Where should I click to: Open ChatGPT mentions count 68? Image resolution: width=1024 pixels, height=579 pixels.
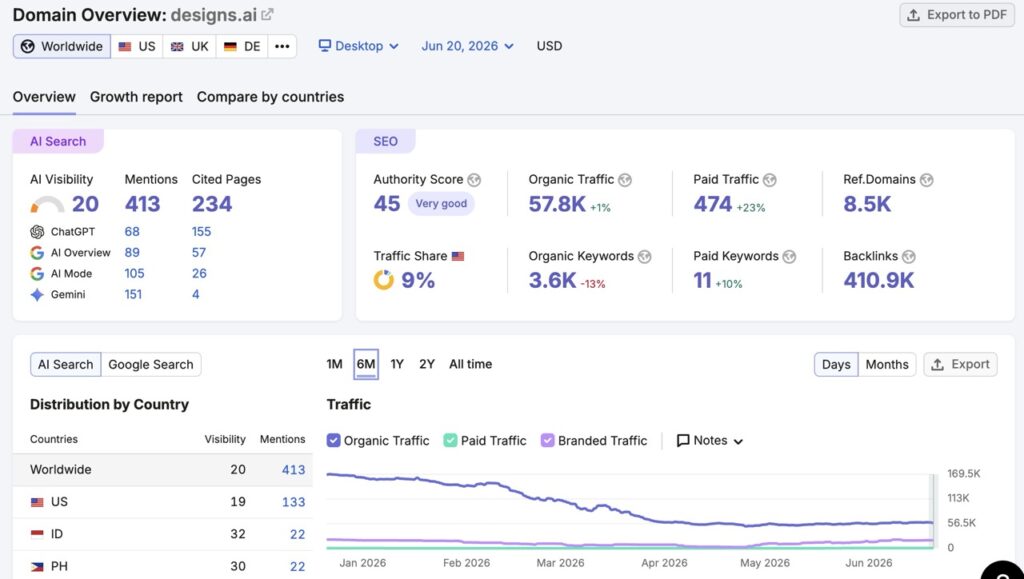pos(132,232)
